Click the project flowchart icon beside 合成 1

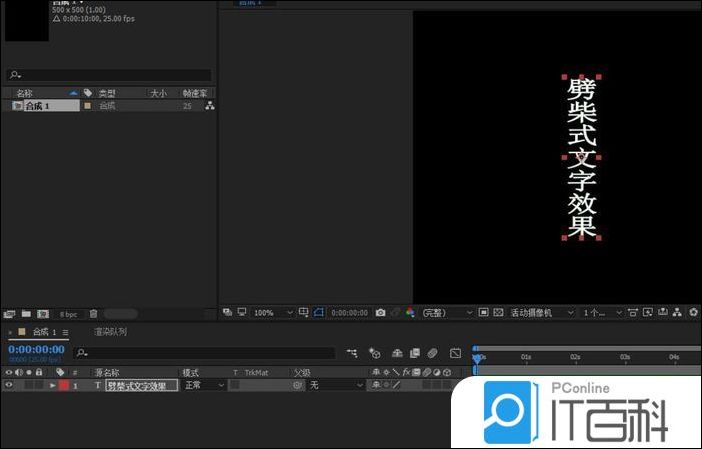[x=209, y=105]
